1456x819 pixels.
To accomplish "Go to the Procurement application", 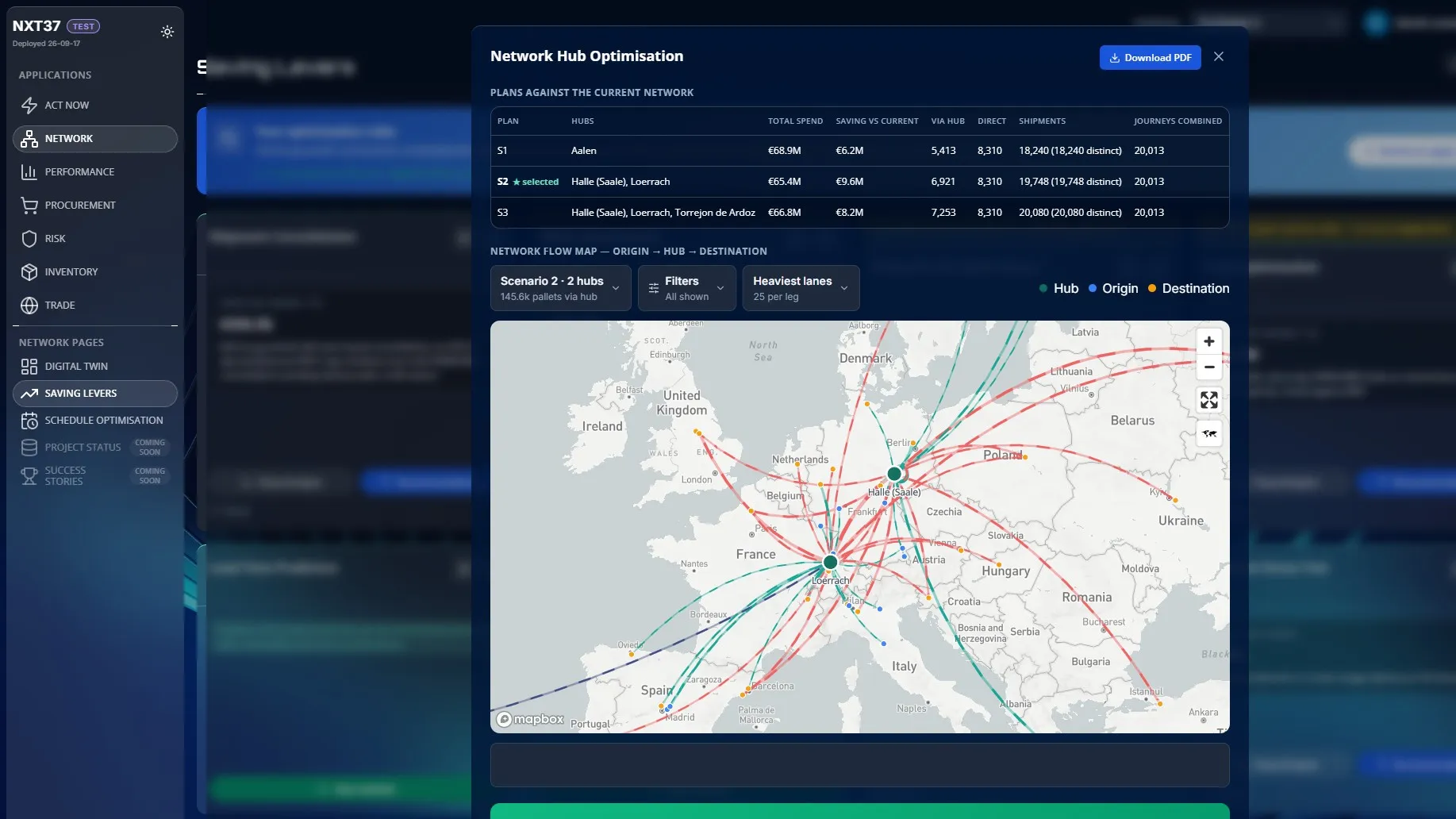I will click(x=95, y=206).
